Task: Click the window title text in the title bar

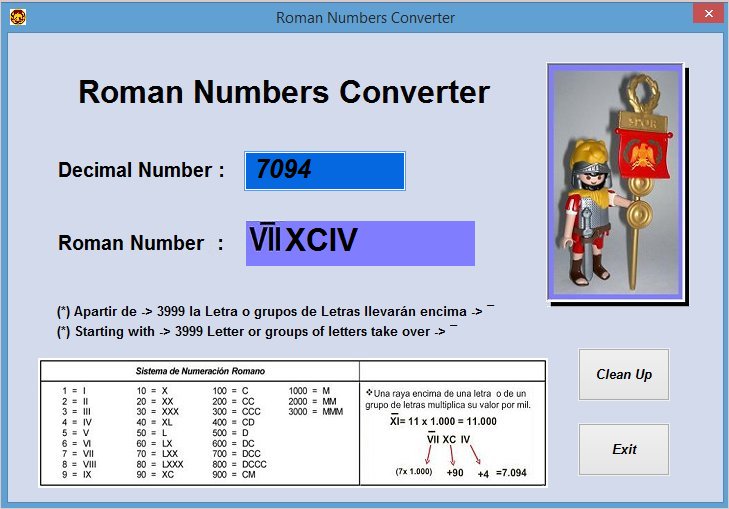Action: (x=365, y=18)
